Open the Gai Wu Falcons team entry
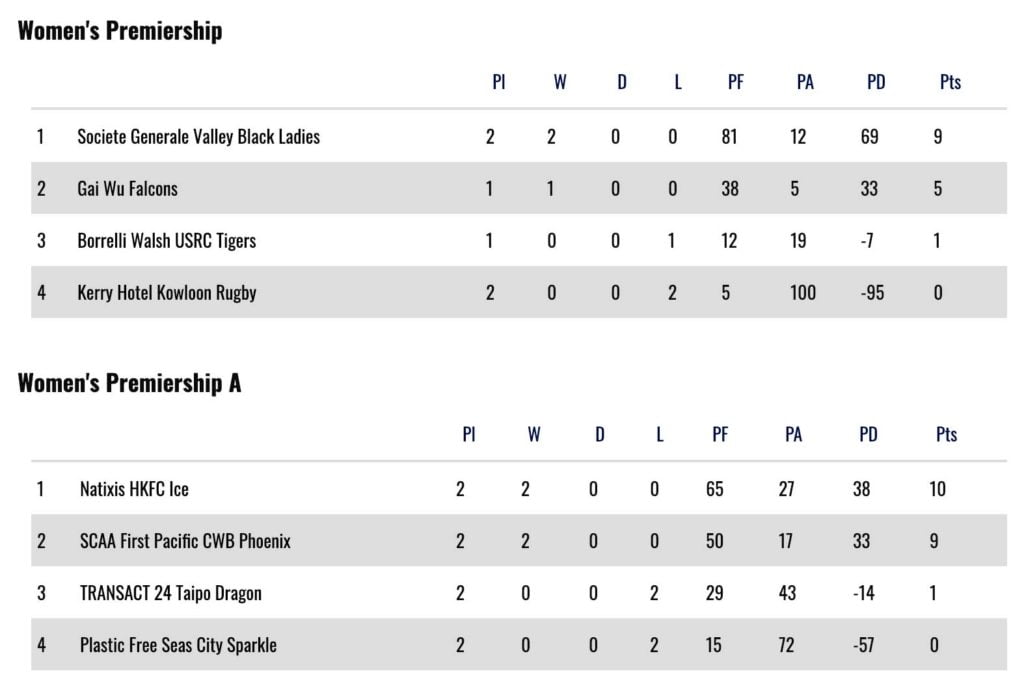This screenshot has width=1024, height=684. [x=127, y=189]
